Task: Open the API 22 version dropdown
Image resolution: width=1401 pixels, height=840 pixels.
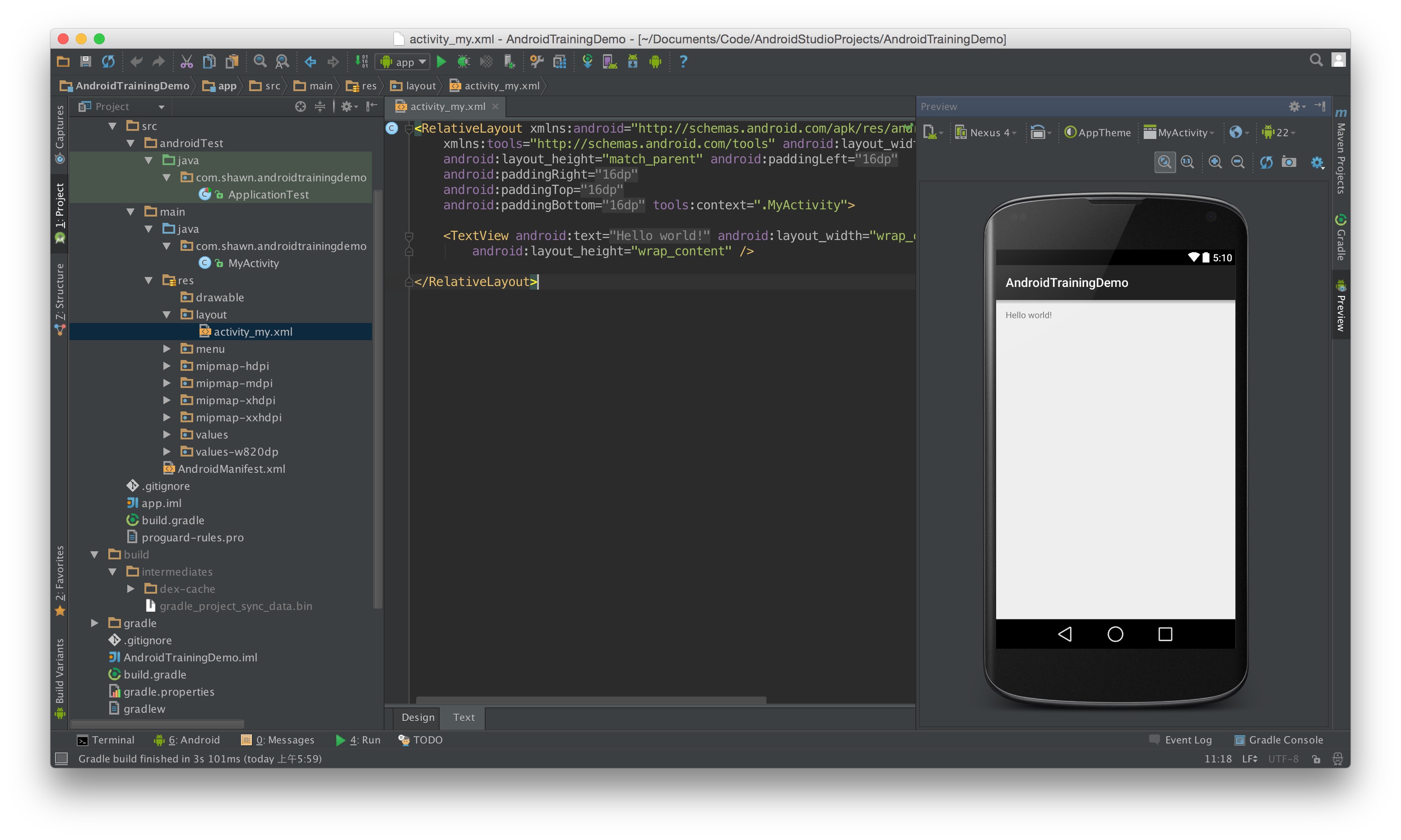Action: (x=1279, y=133)
